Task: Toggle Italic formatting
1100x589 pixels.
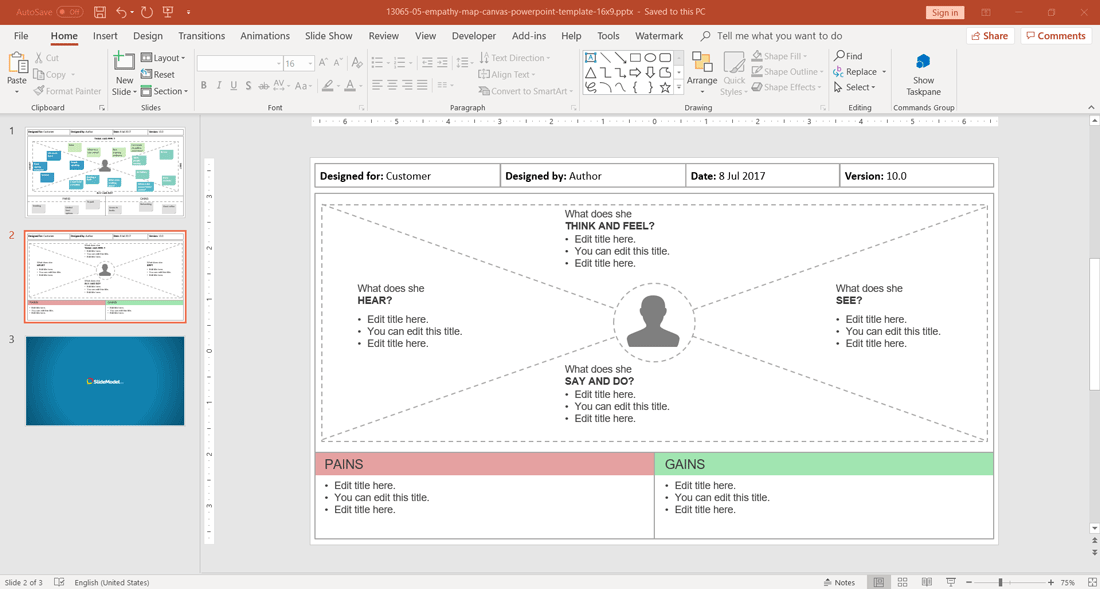Action: (218, 86)
